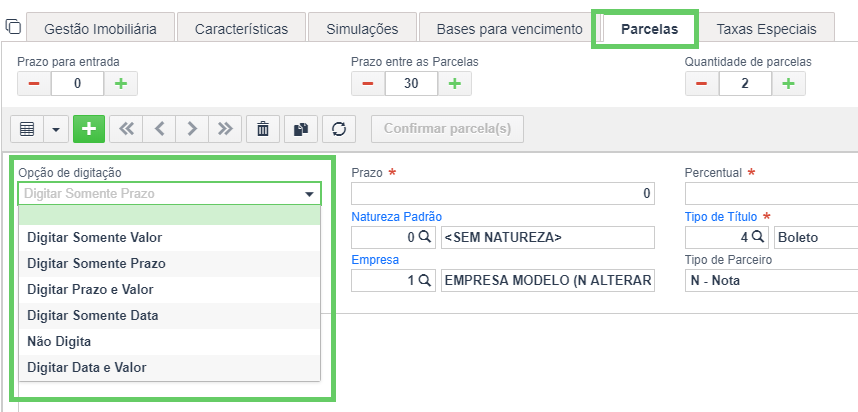The image size is (858, 412).
Task: Go to next record arrow
Action: pyautogui.click(x=192, y=129)
